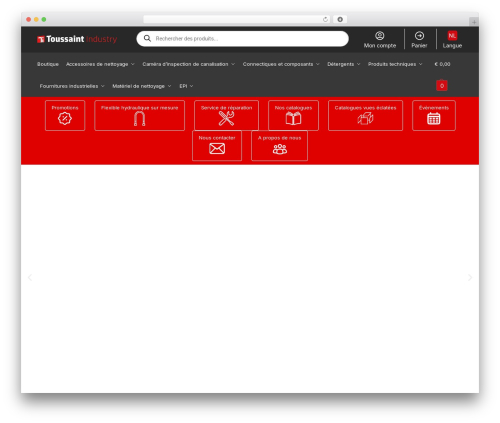Screen dimensions: 500x423
Task: Go to previous slide arrow
Action: pyautogui.click(x=30, y=277)
